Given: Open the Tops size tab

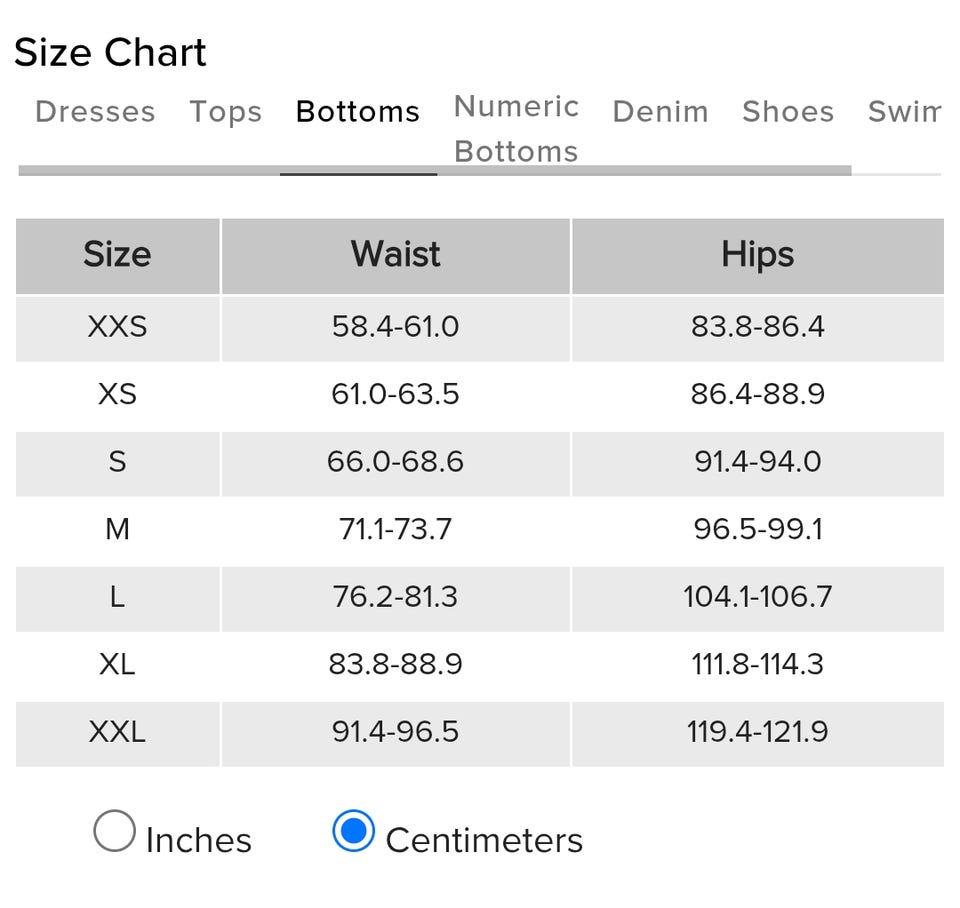Looking at the screenshot, I should tap(226, 111).
